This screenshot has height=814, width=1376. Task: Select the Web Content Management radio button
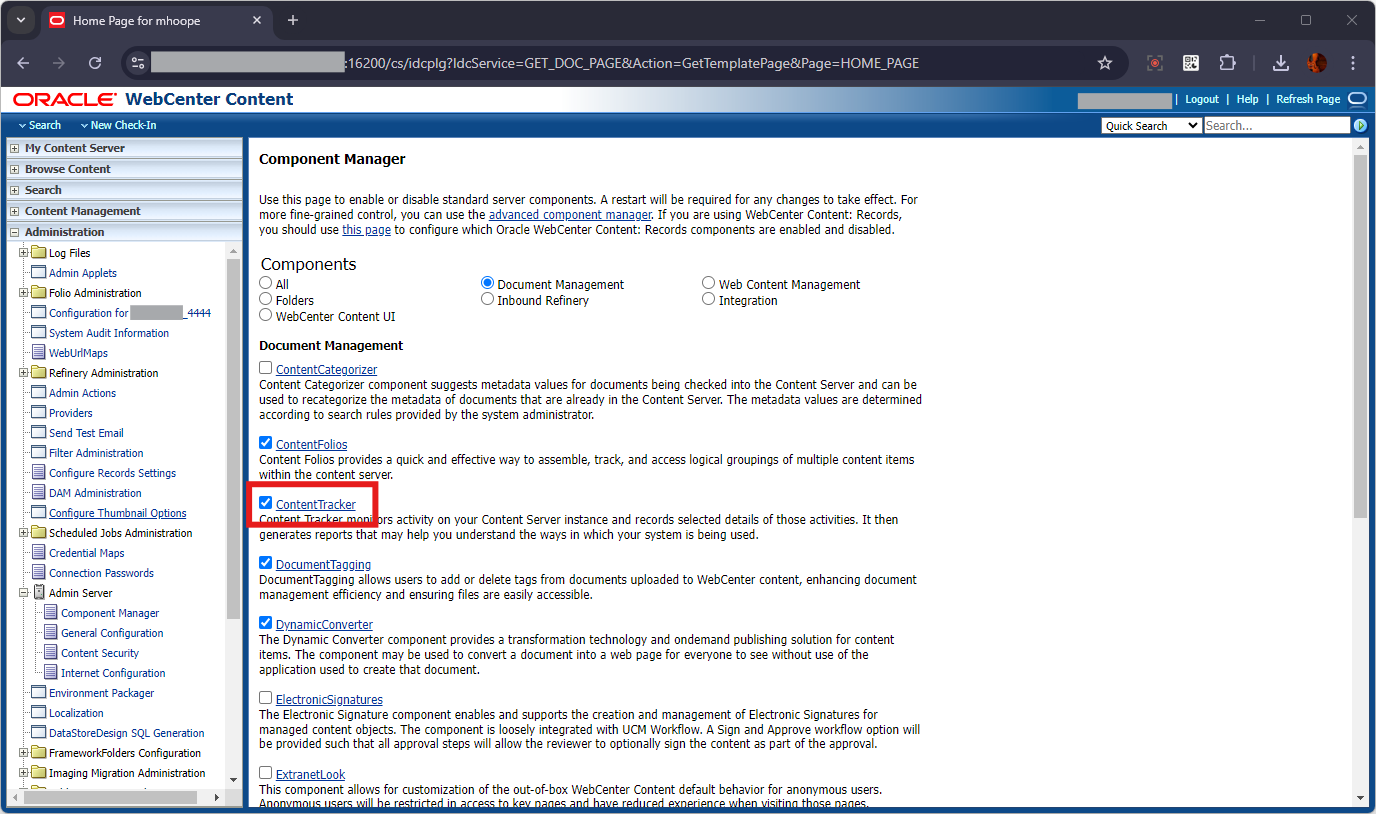(x=709, y=283)
